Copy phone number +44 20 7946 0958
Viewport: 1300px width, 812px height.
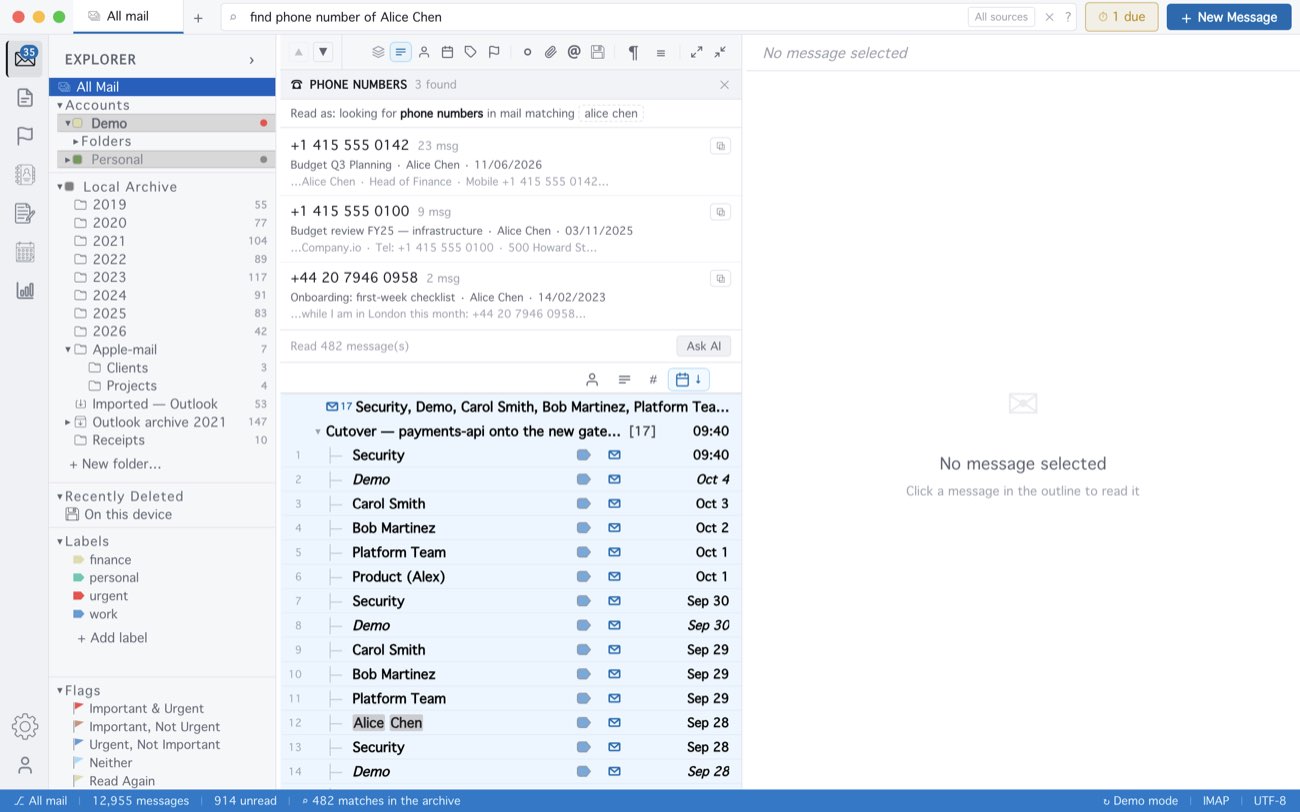[x=720, y=278]
